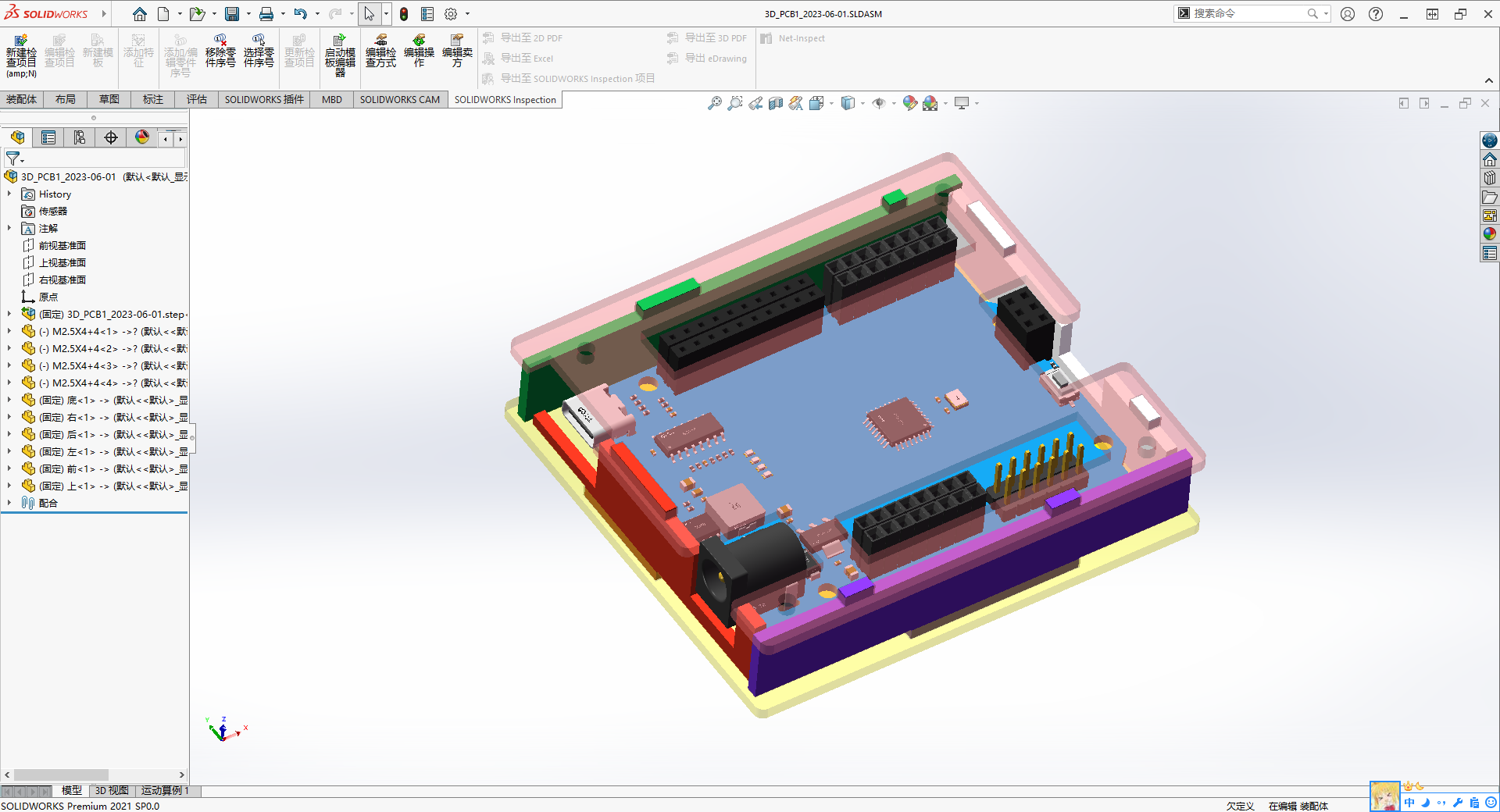Screen dimensions: 1500x812
Task: Click the Undo arrow icon
Action: click(301, 14)
